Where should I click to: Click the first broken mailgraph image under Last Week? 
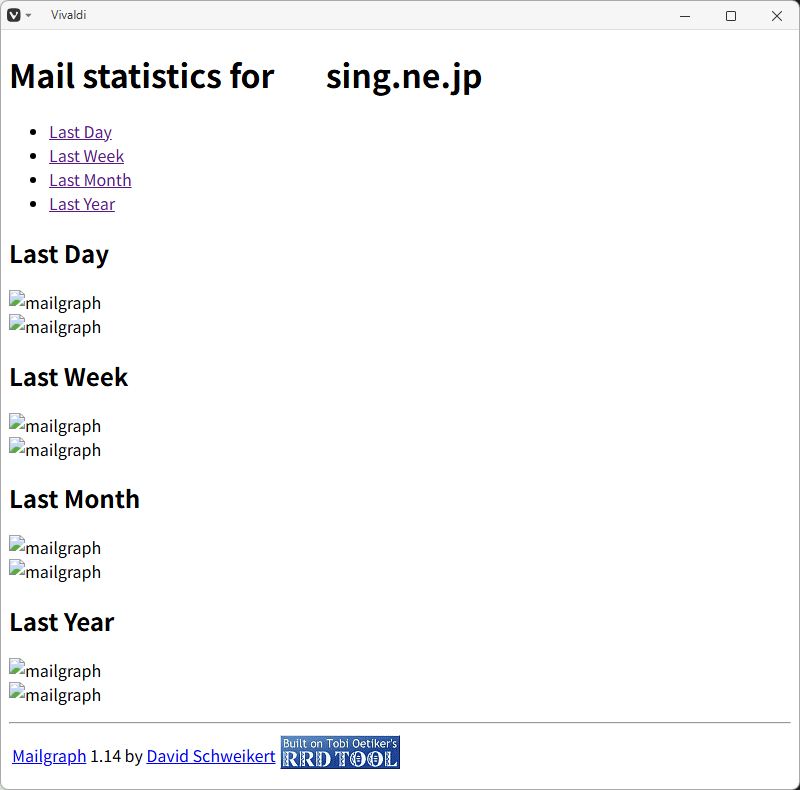click(55, 425)
